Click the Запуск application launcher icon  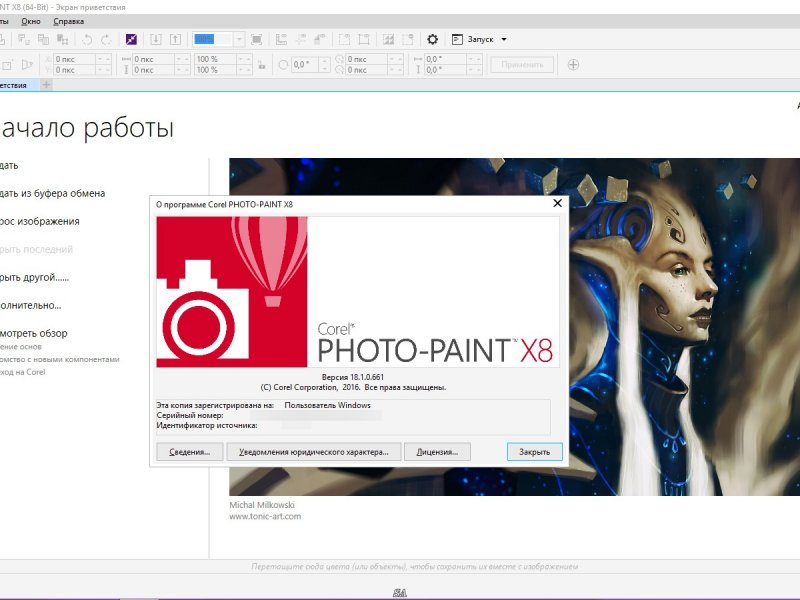coord(457,39)
